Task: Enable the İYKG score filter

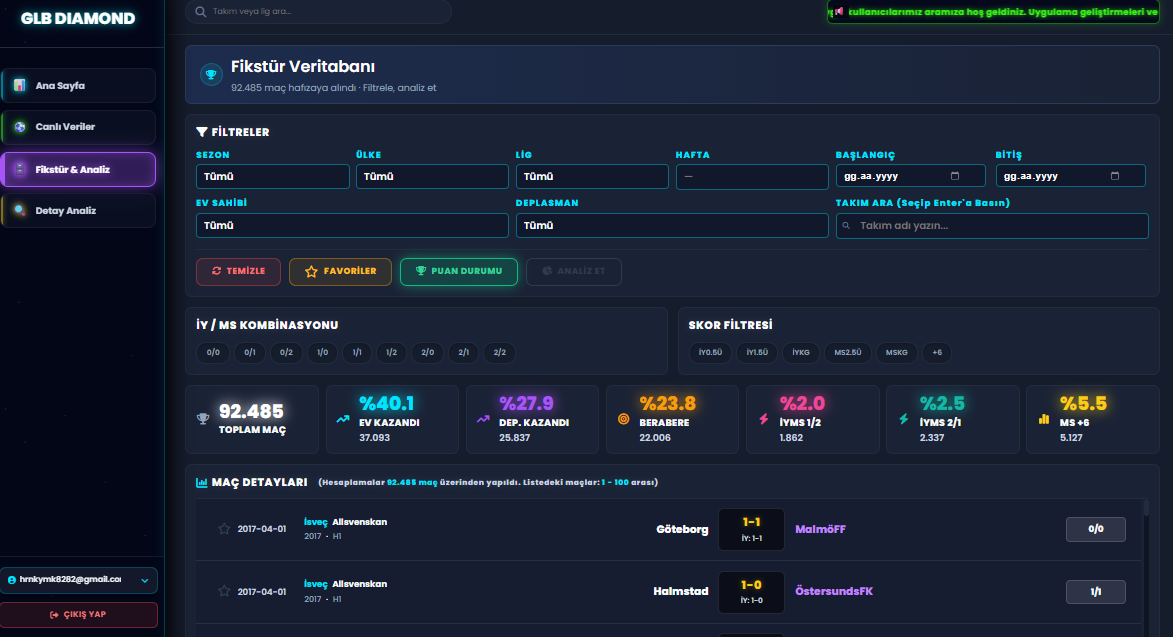Action: click(x=801, y=352)
